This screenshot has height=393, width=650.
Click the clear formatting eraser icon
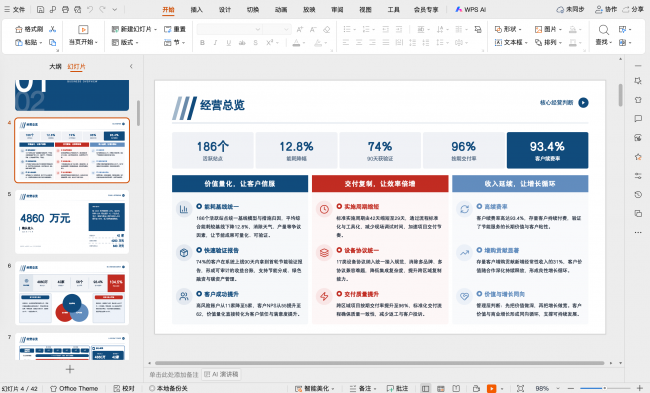327,29
